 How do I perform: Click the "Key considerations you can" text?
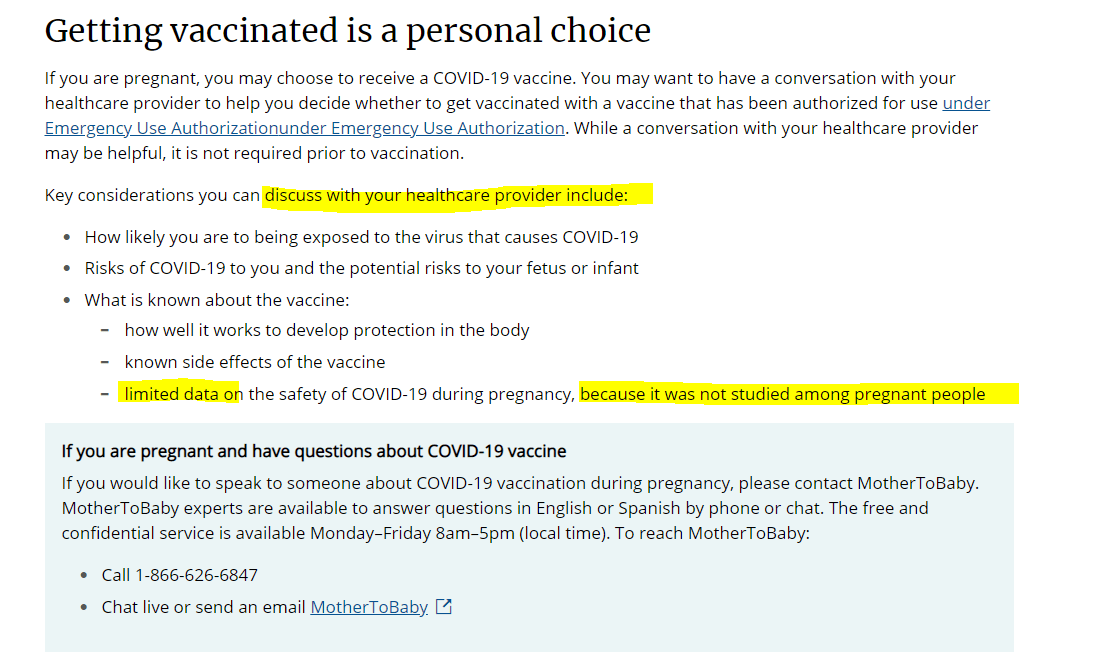tap(152, 195)
